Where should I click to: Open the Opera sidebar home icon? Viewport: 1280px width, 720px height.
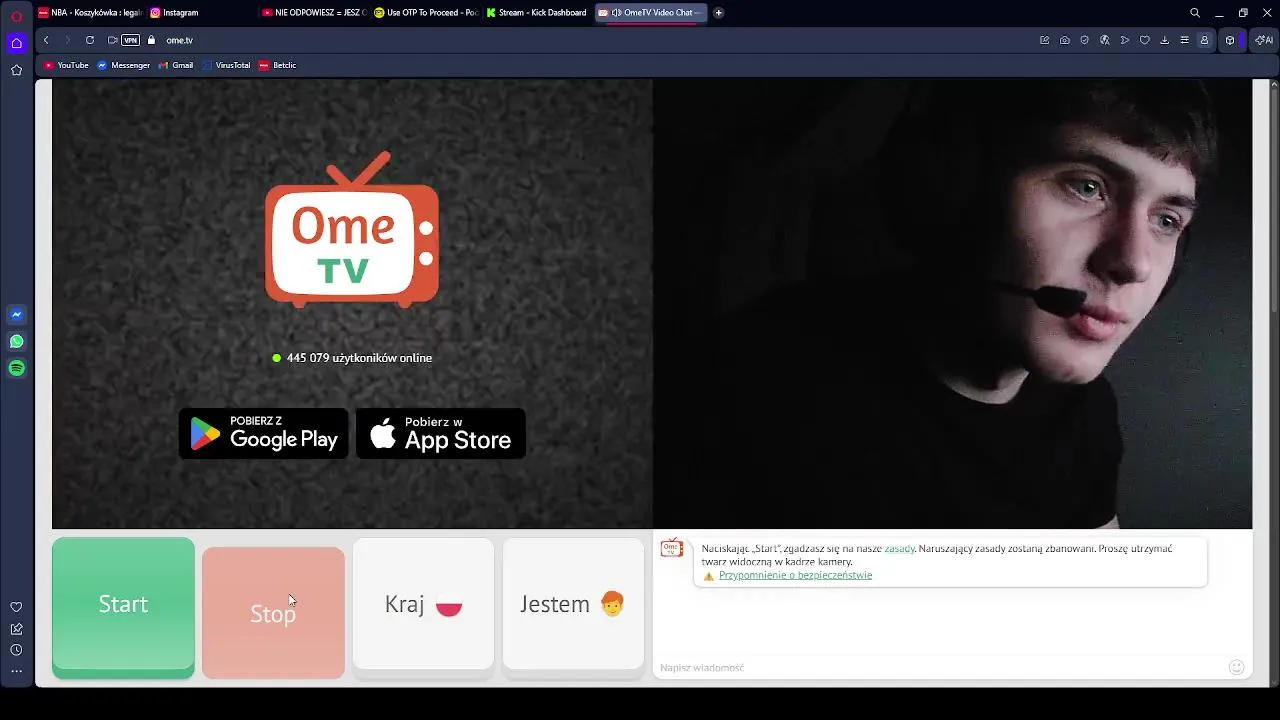tap(16, 43)
